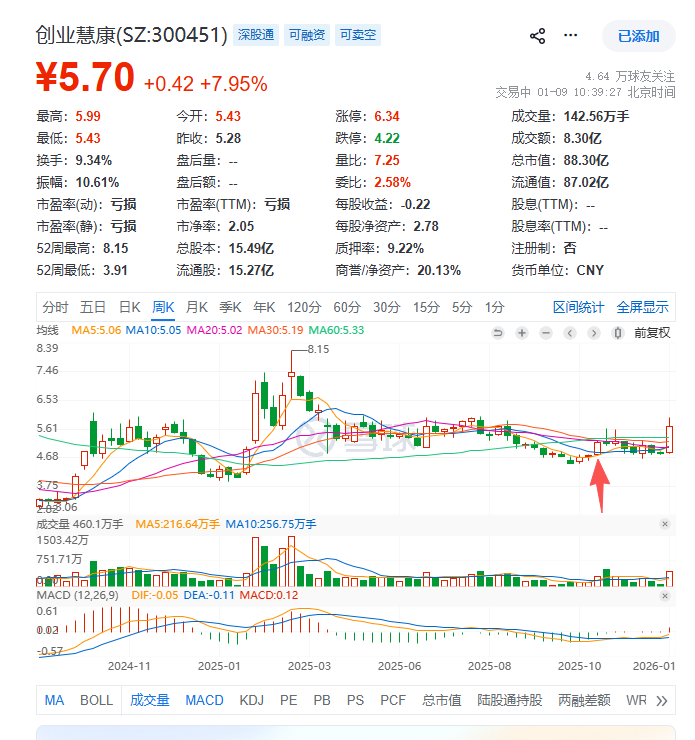Select the 两融差额 indicator
Image resolution: width=695 pixels, height=740 pixels.
(x=584, y=700)
